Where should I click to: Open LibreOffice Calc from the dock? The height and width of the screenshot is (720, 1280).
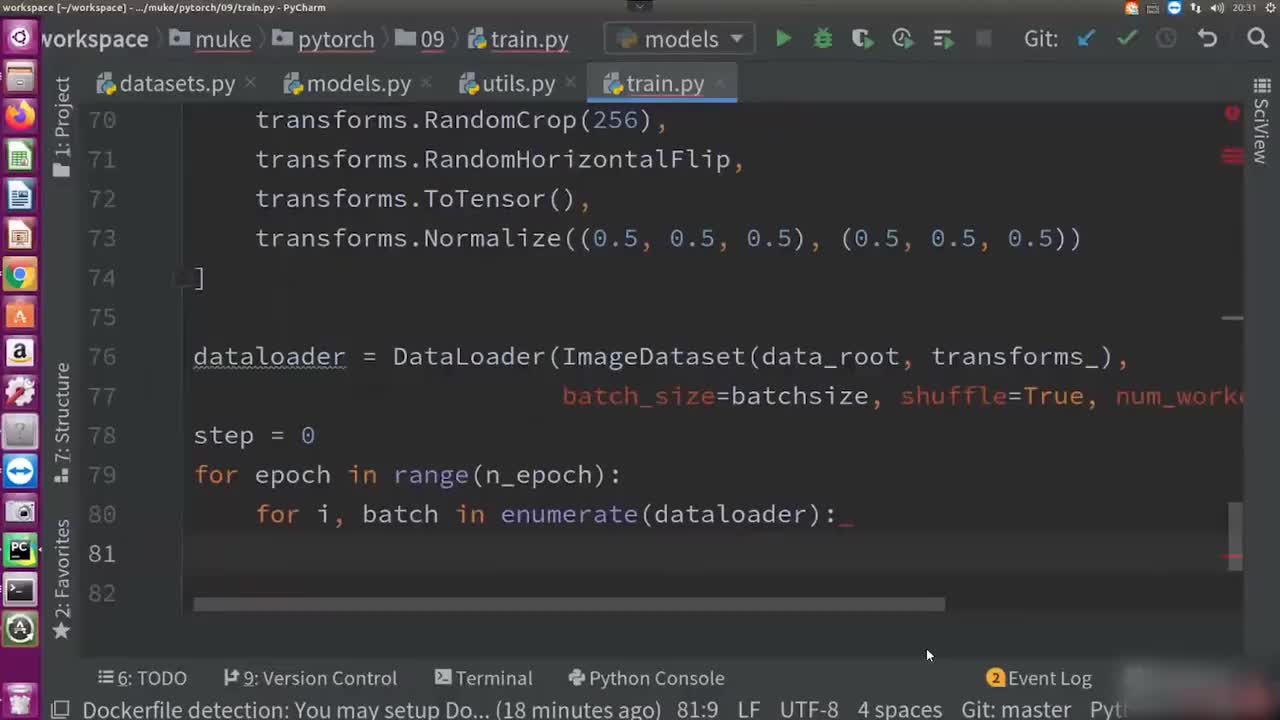(20, 156)
